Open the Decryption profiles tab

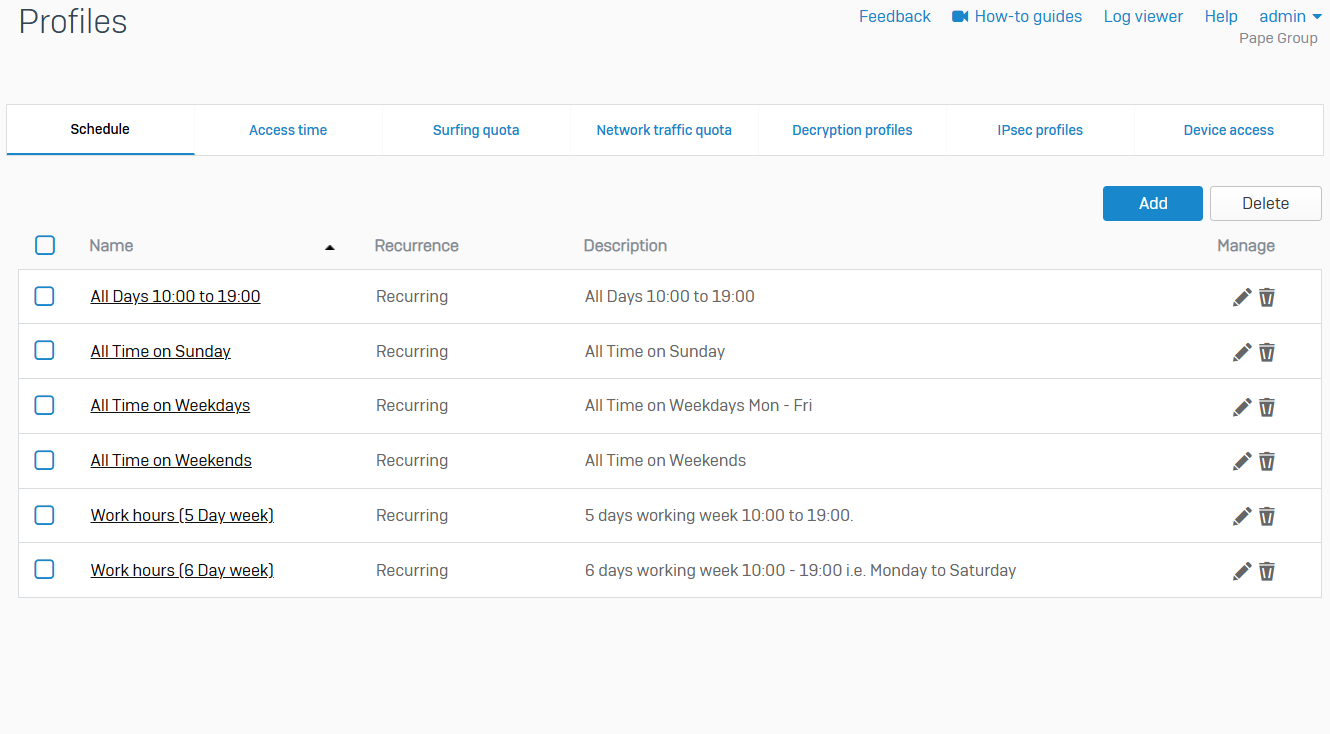click(x=852, y=130)
